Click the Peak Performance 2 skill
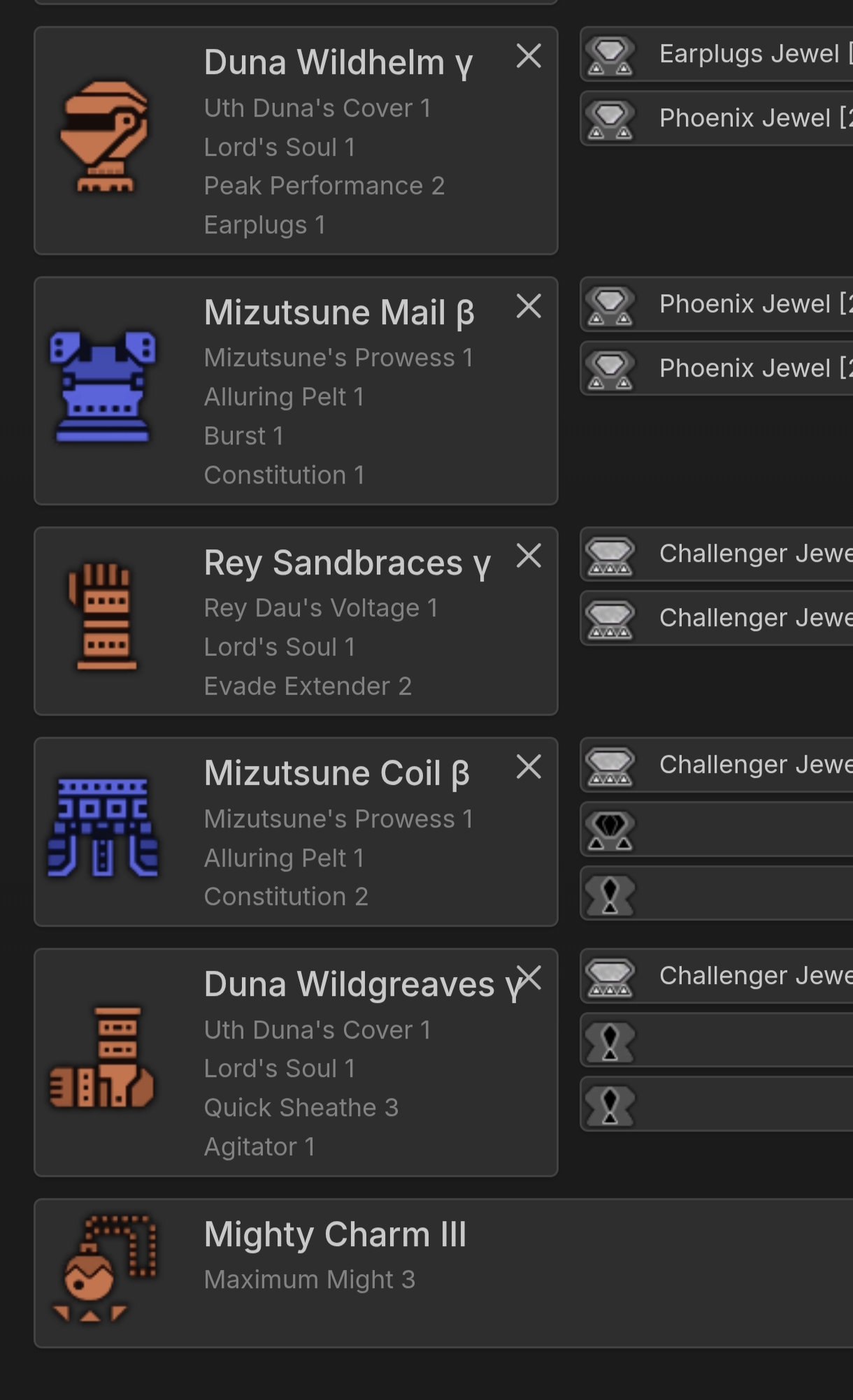Screen dimensions: 853x1400 pos(324,186)
